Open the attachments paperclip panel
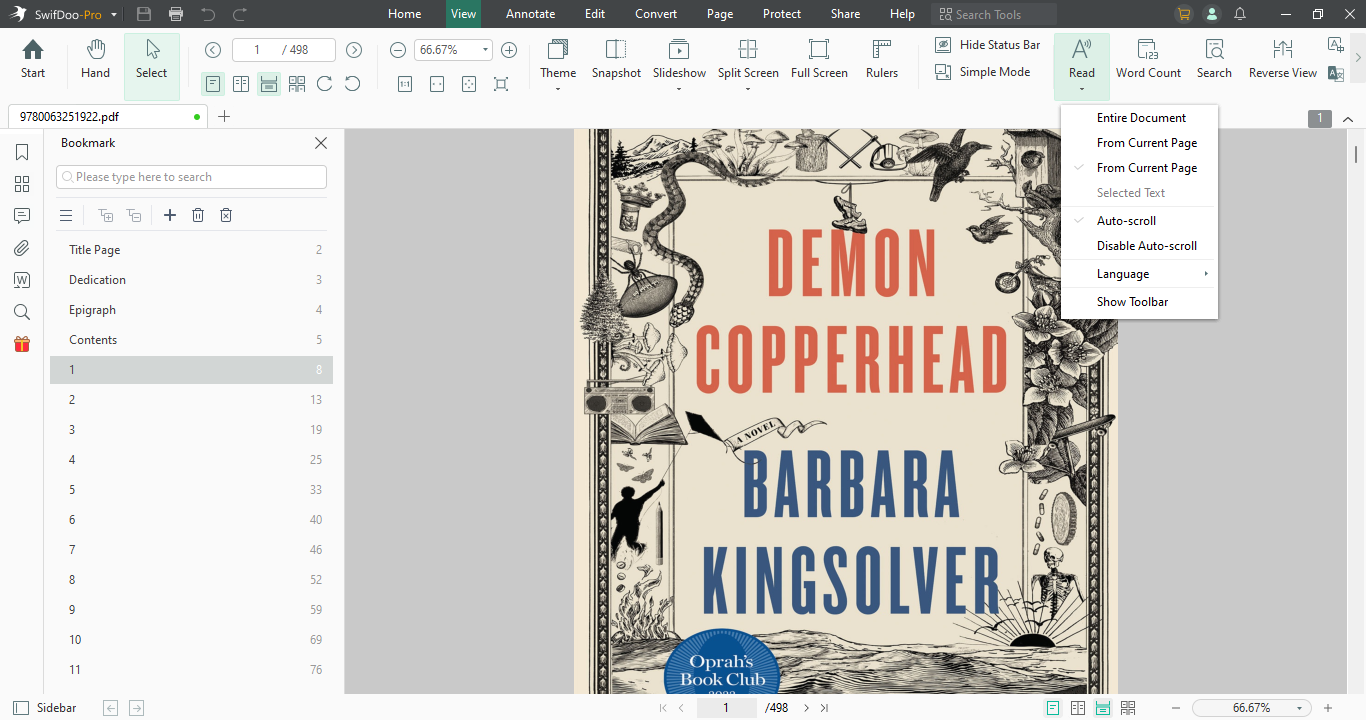This screenshot has width=1366, height=720. pyautogui.click(x=21, y=248)
